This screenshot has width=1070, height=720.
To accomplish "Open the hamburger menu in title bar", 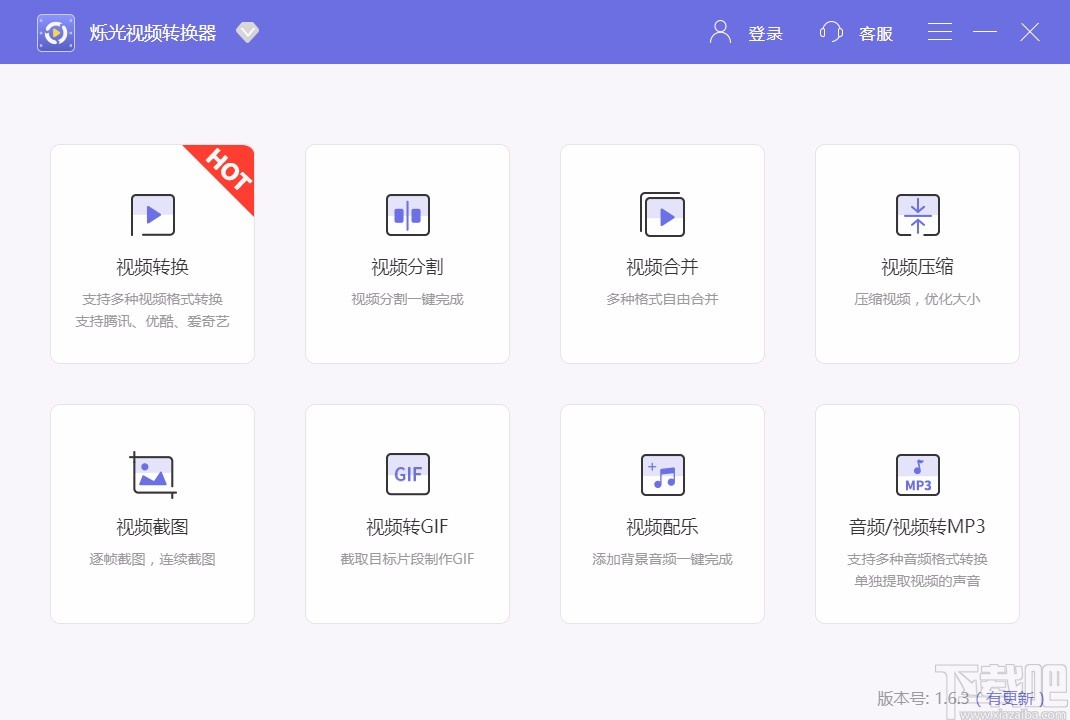I will [939, 31].
